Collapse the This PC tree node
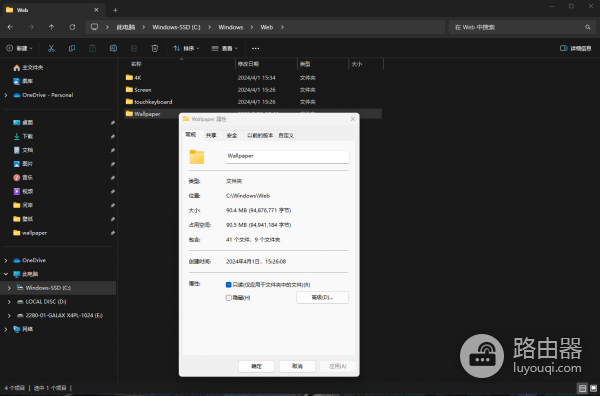 6,274
